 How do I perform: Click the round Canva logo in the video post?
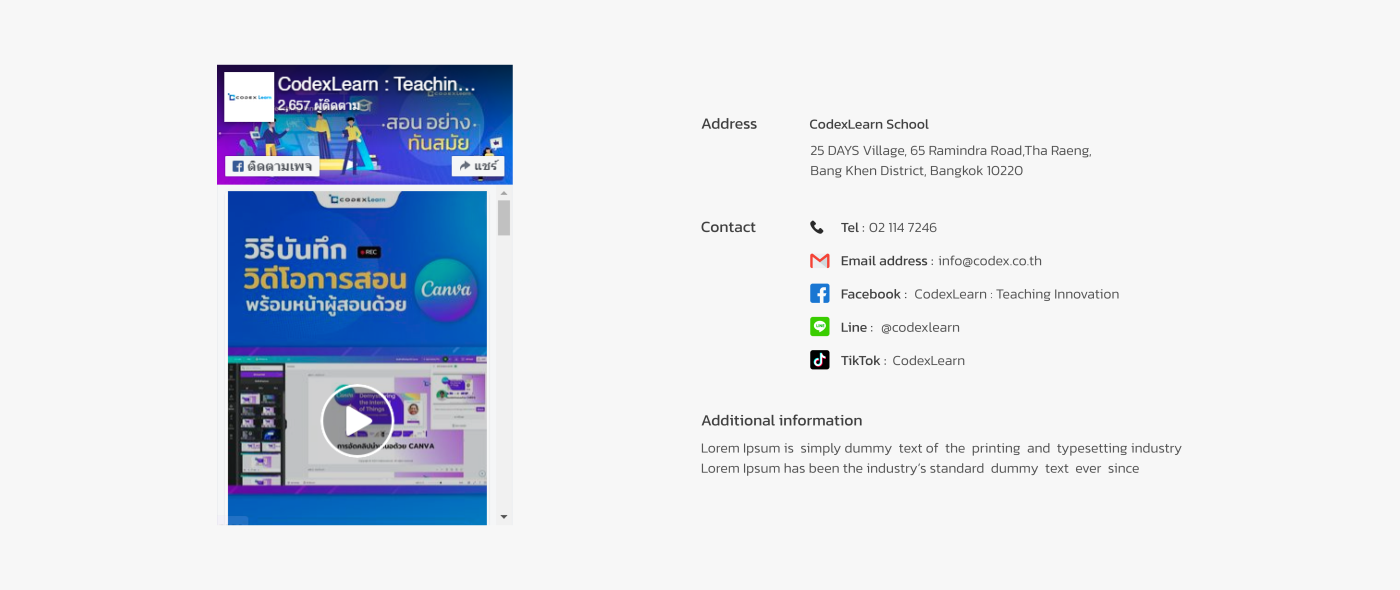tap(445, 290)
